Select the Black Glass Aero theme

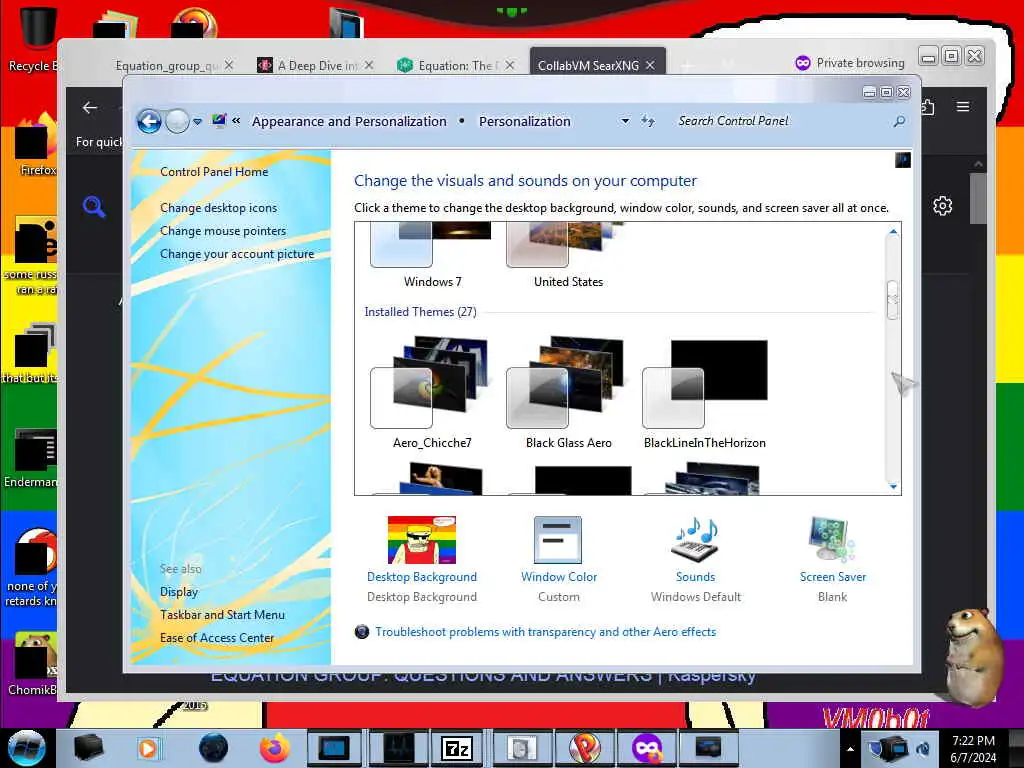tap(568, 392)
